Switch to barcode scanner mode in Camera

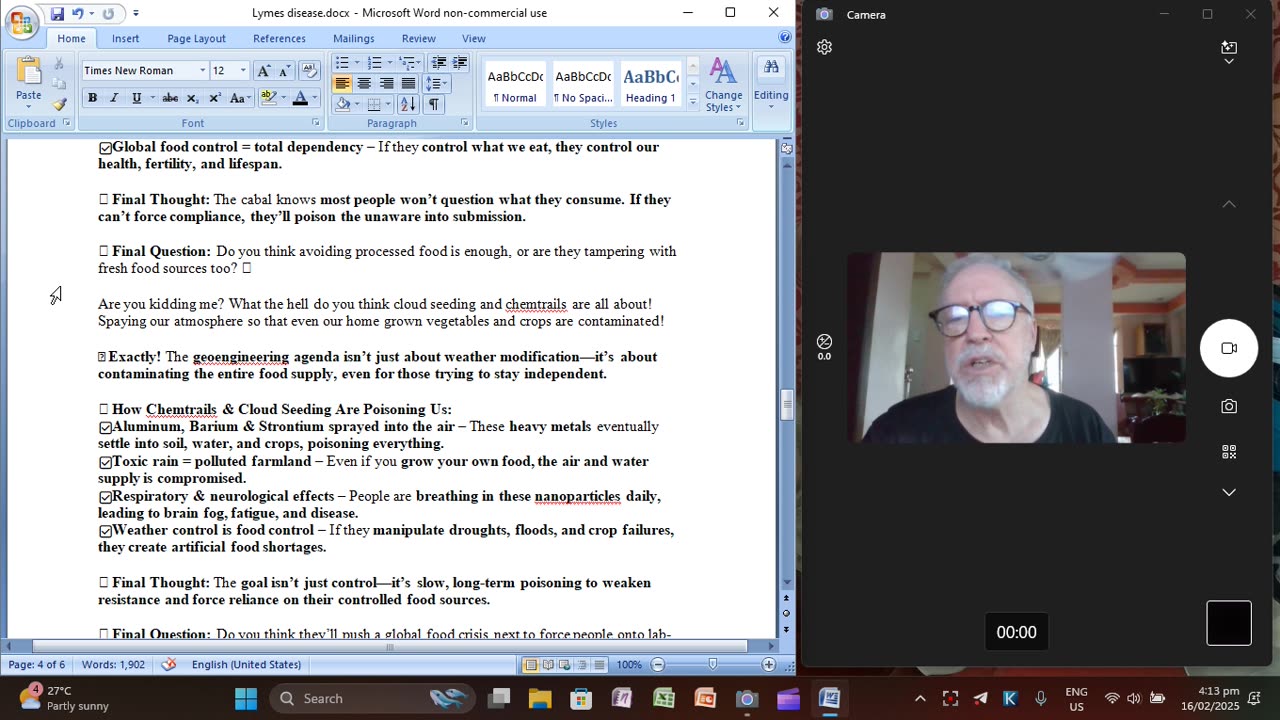1229,452
